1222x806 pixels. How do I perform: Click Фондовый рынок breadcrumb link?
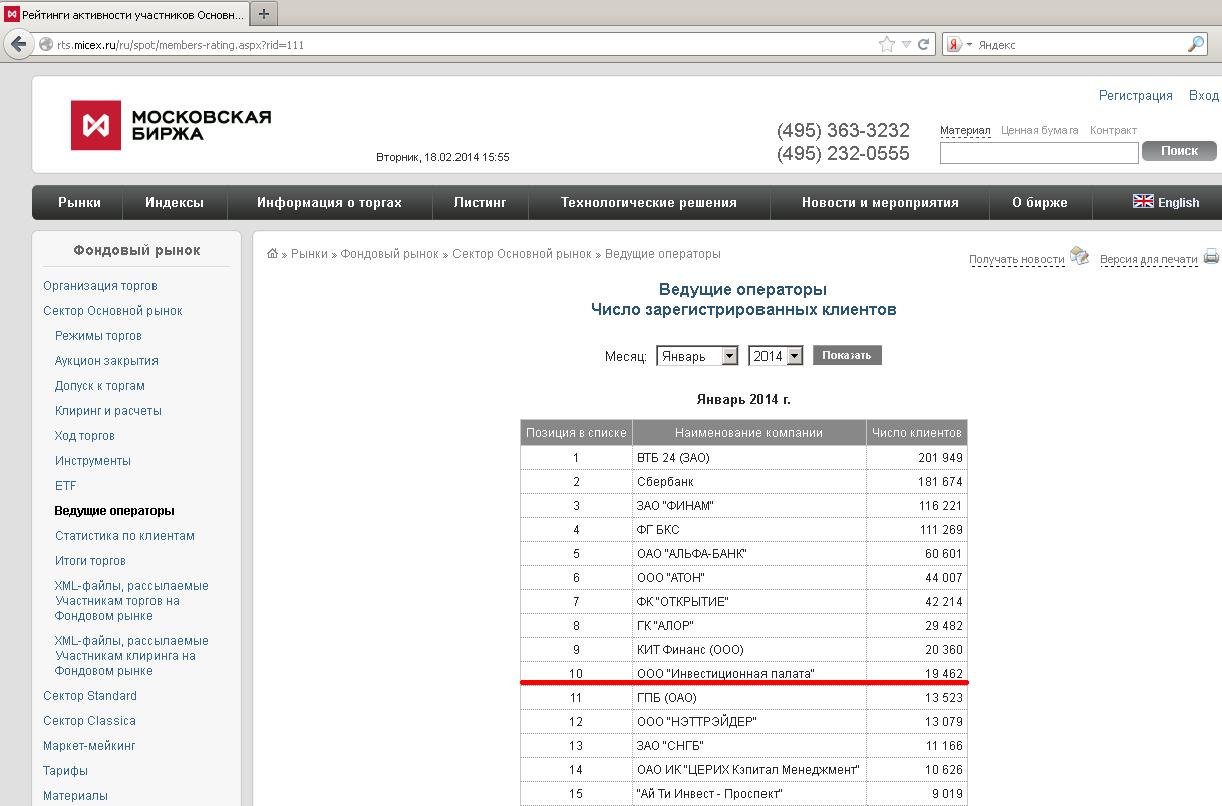(389, 254)
